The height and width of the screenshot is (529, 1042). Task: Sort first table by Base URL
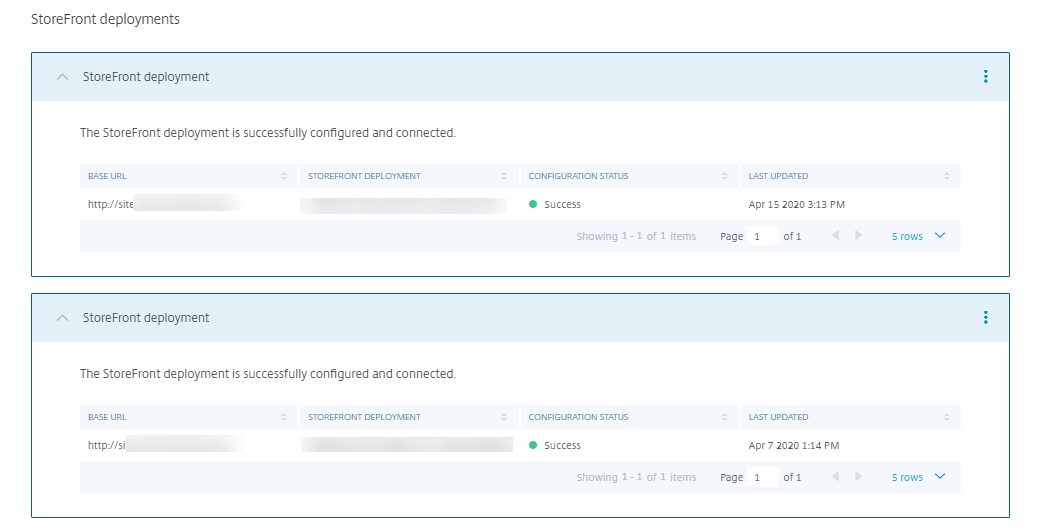point(284,176)
